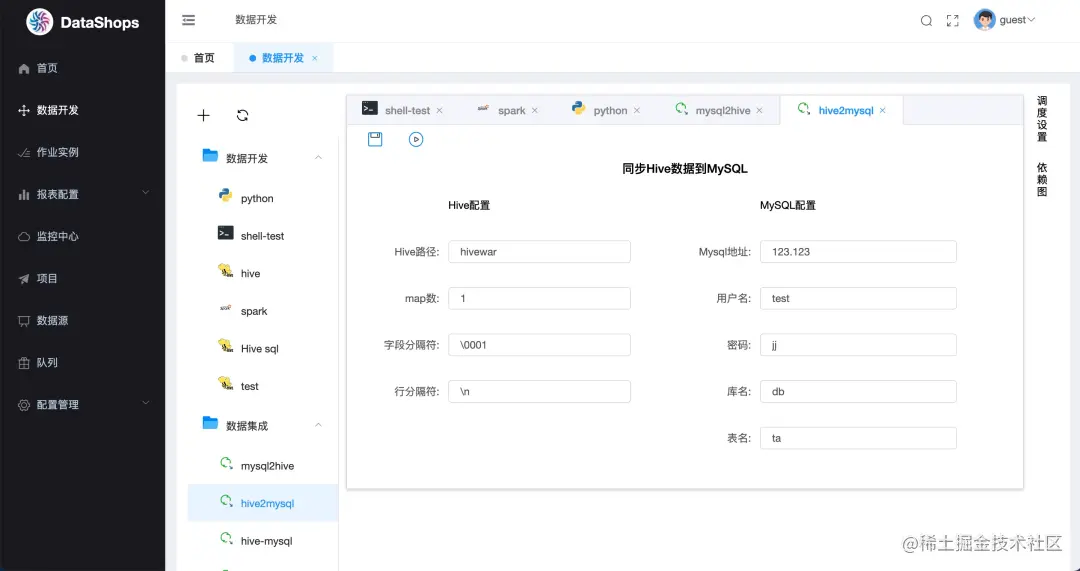
Task: Click the 数据开发 breadcrumb text
Action: [256, 20]
